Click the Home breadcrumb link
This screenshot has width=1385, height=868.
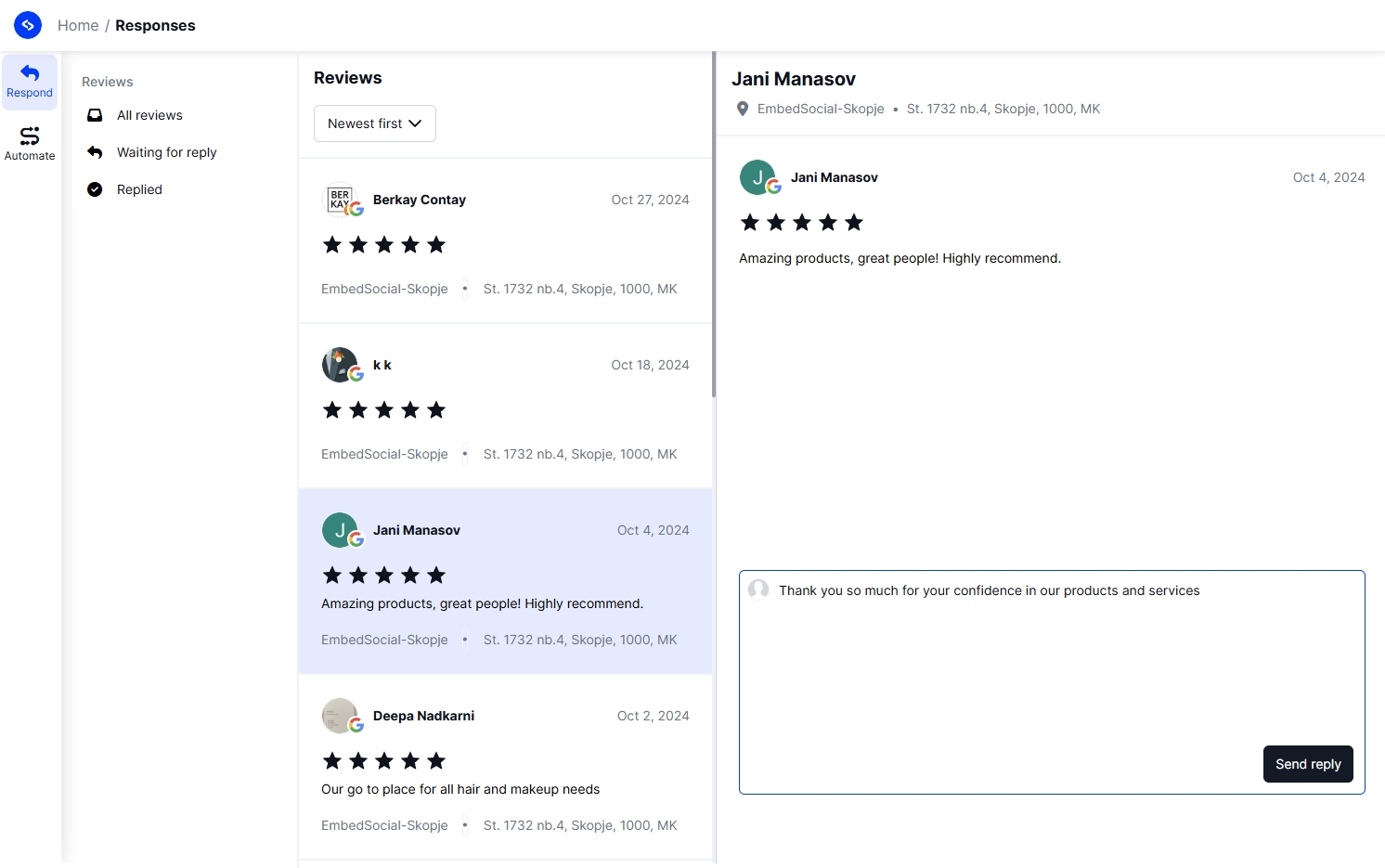(x=78, y=25)
